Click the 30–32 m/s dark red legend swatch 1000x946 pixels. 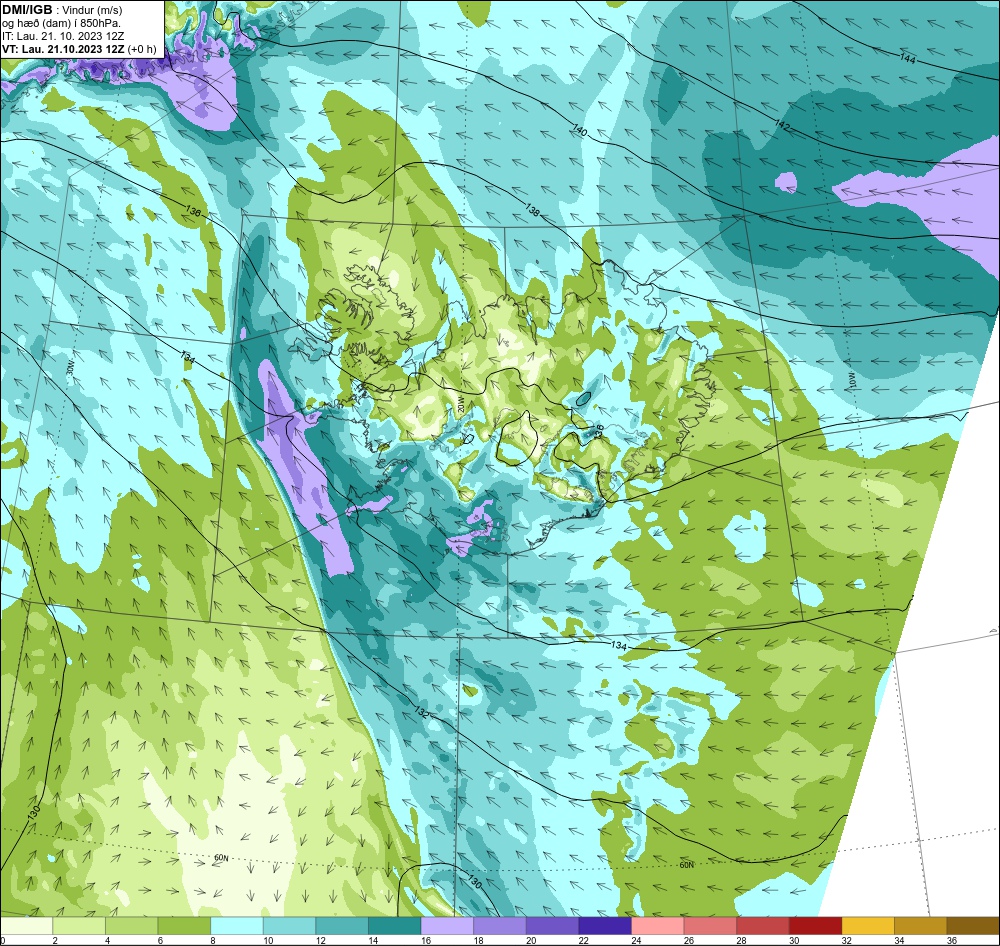[816, 926]
